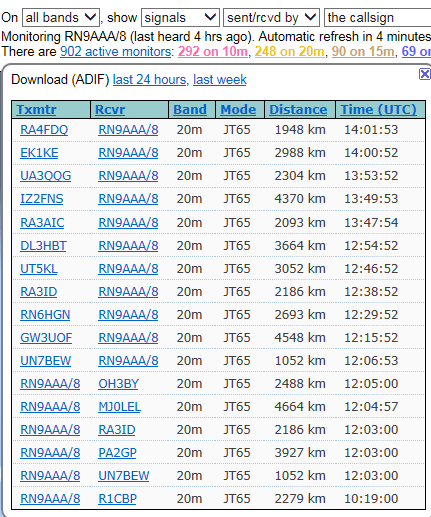The height and width of the screenshot is (517, 431).
Task: Sort table by Txmtr column
Action: [x=36, y=110]
